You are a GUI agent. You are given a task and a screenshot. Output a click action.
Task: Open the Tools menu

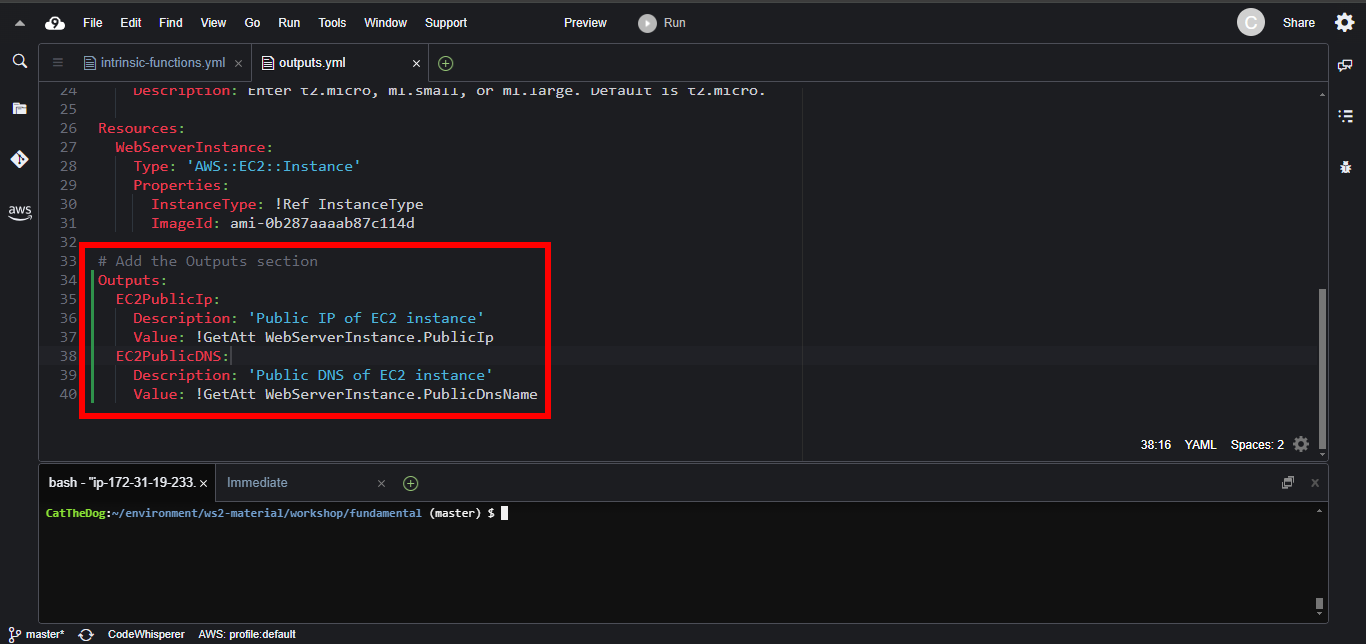tap(332, 23)
